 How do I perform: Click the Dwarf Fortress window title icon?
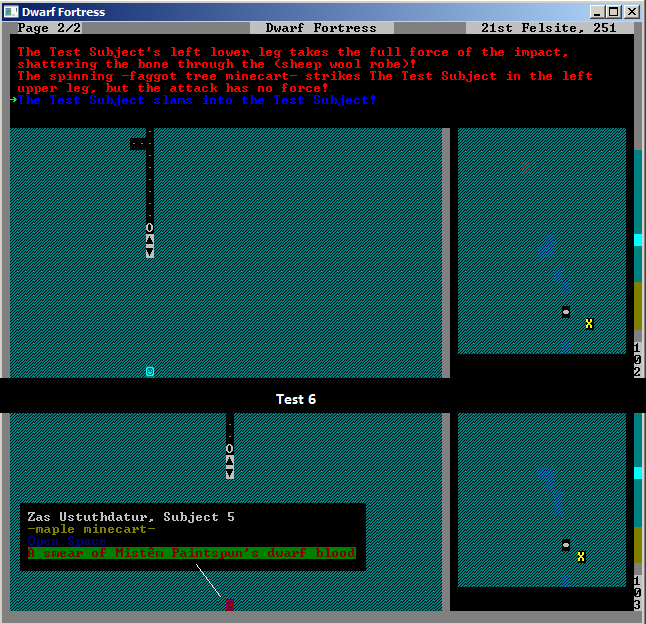click(x=11, y=12)
